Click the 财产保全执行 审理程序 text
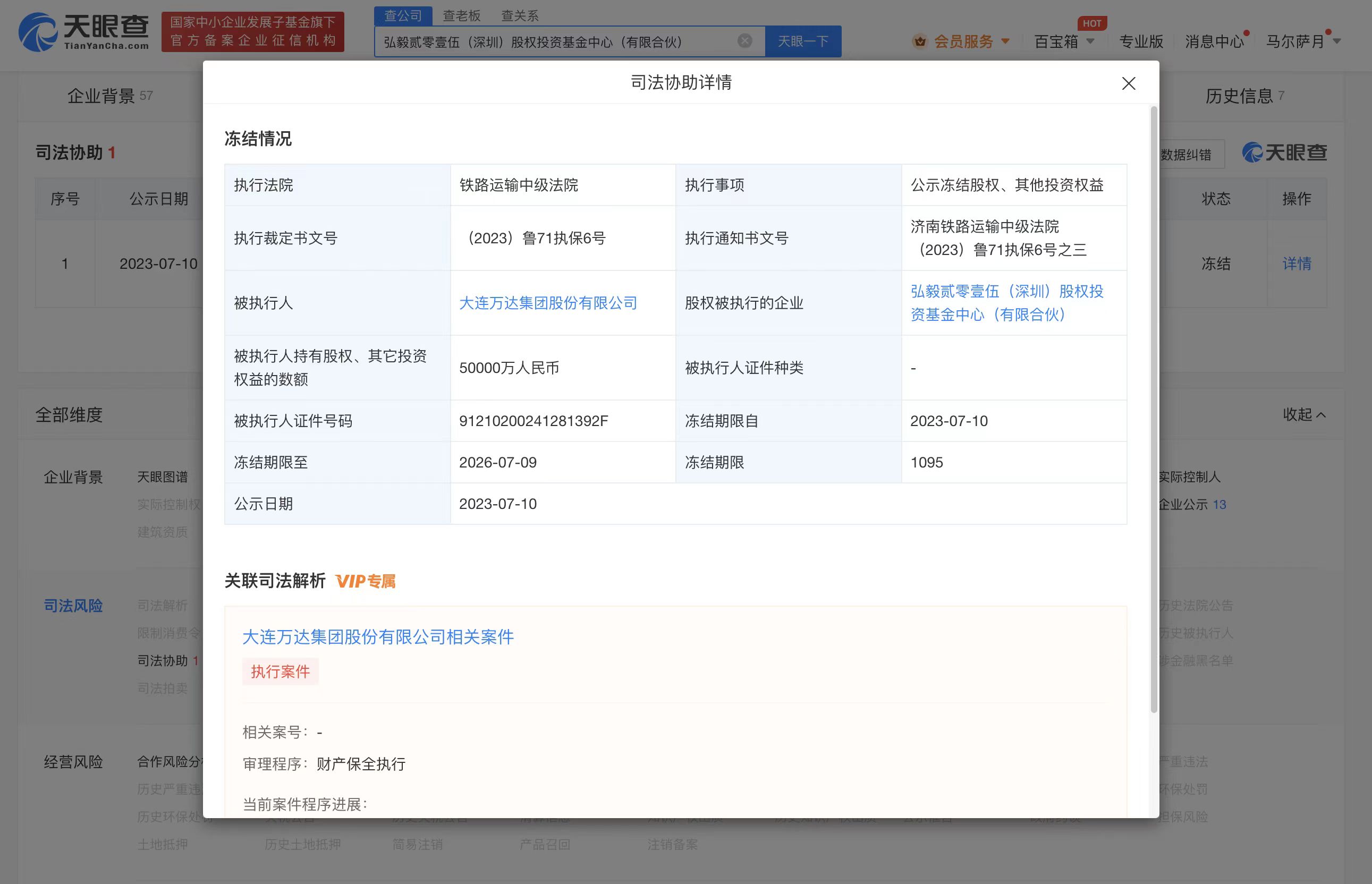Viewport: 1372px width, 884px height. point(361,764)
